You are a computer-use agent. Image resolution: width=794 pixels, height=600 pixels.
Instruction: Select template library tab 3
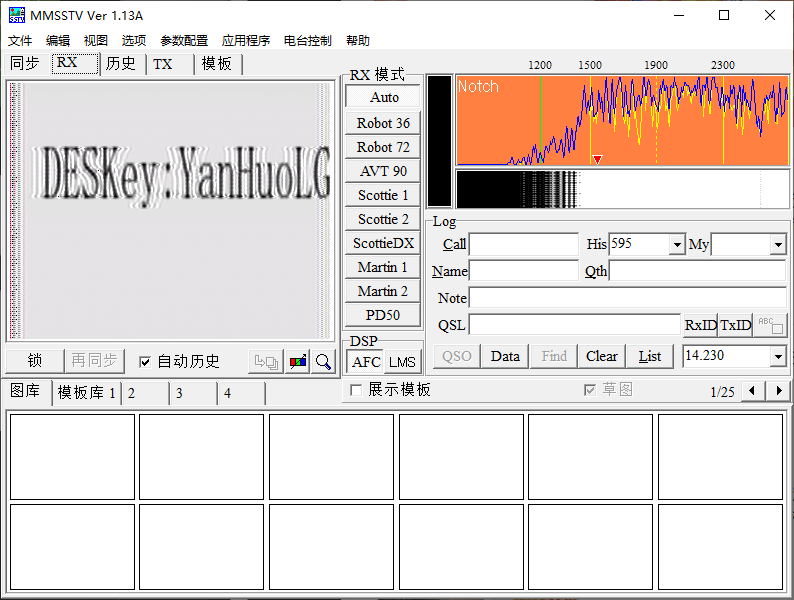(x=193, y=393)
